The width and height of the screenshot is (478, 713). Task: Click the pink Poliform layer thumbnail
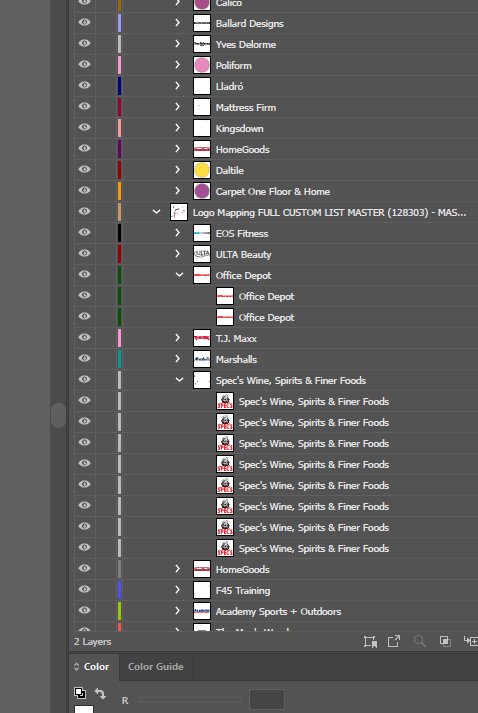202,65
